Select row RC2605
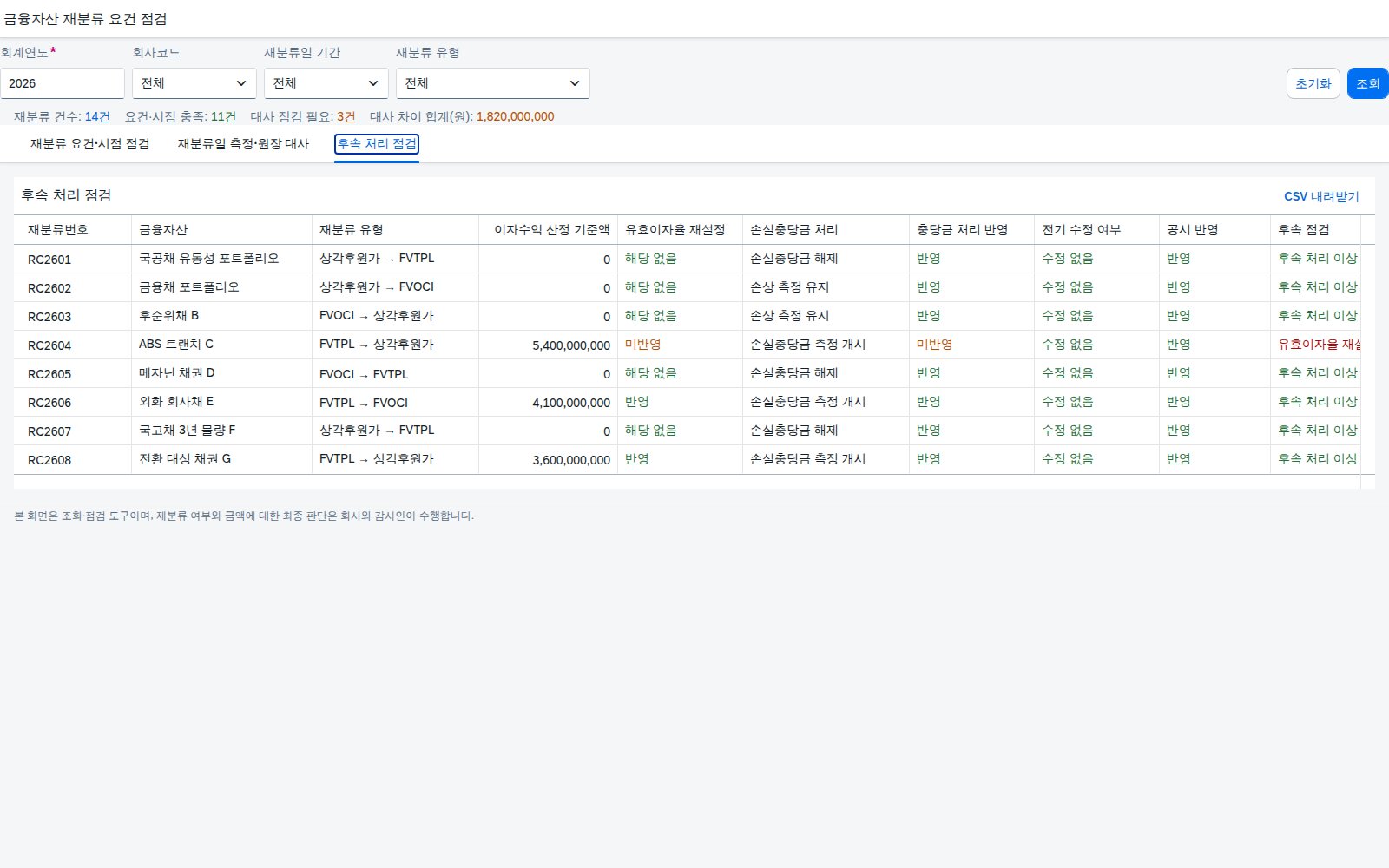The height and width of the screenshot is (868, 1389). click(x=688, y=373)
